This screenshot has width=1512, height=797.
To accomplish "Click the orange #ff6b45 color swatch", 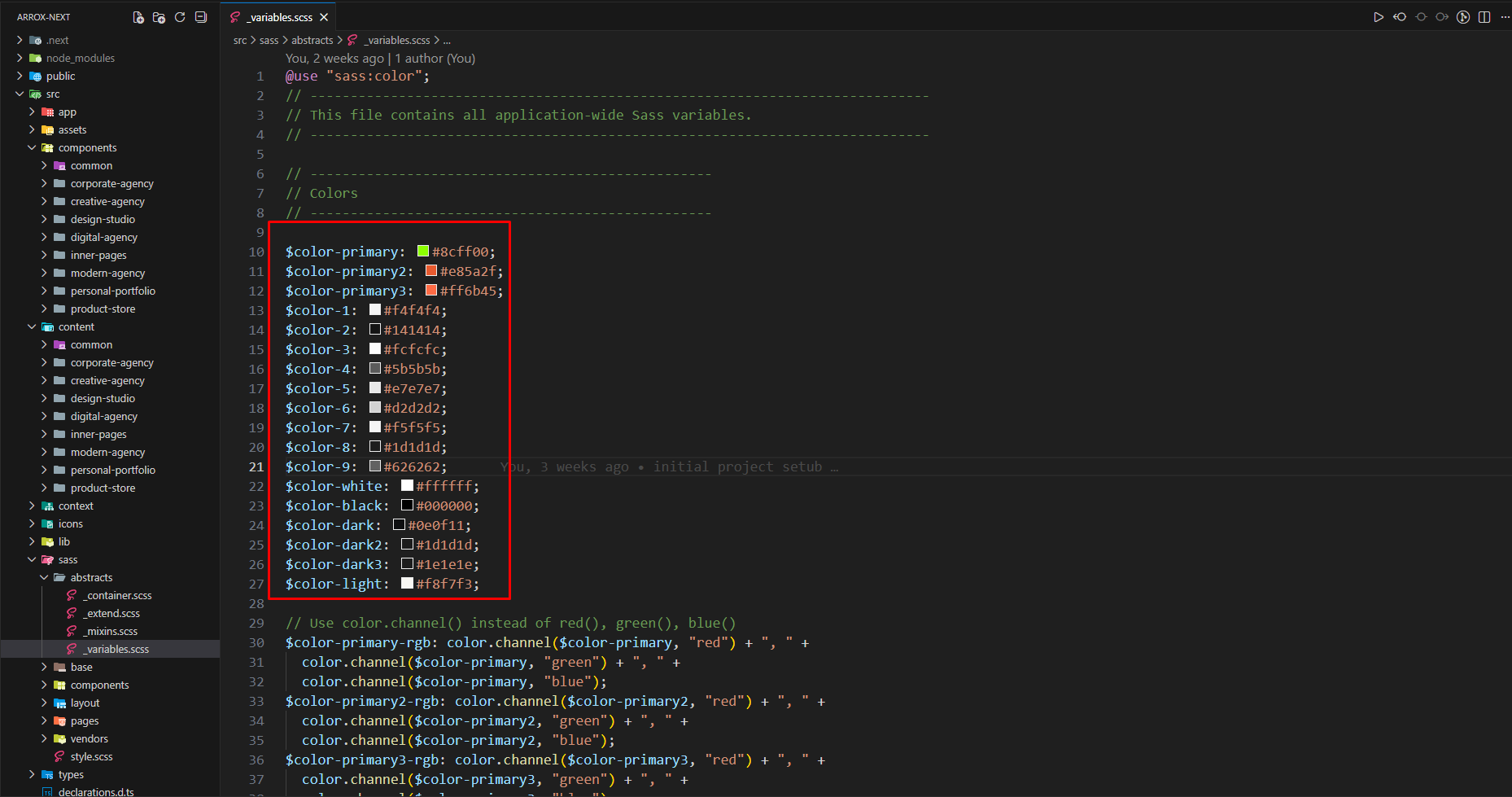I will tap(431, 291).
